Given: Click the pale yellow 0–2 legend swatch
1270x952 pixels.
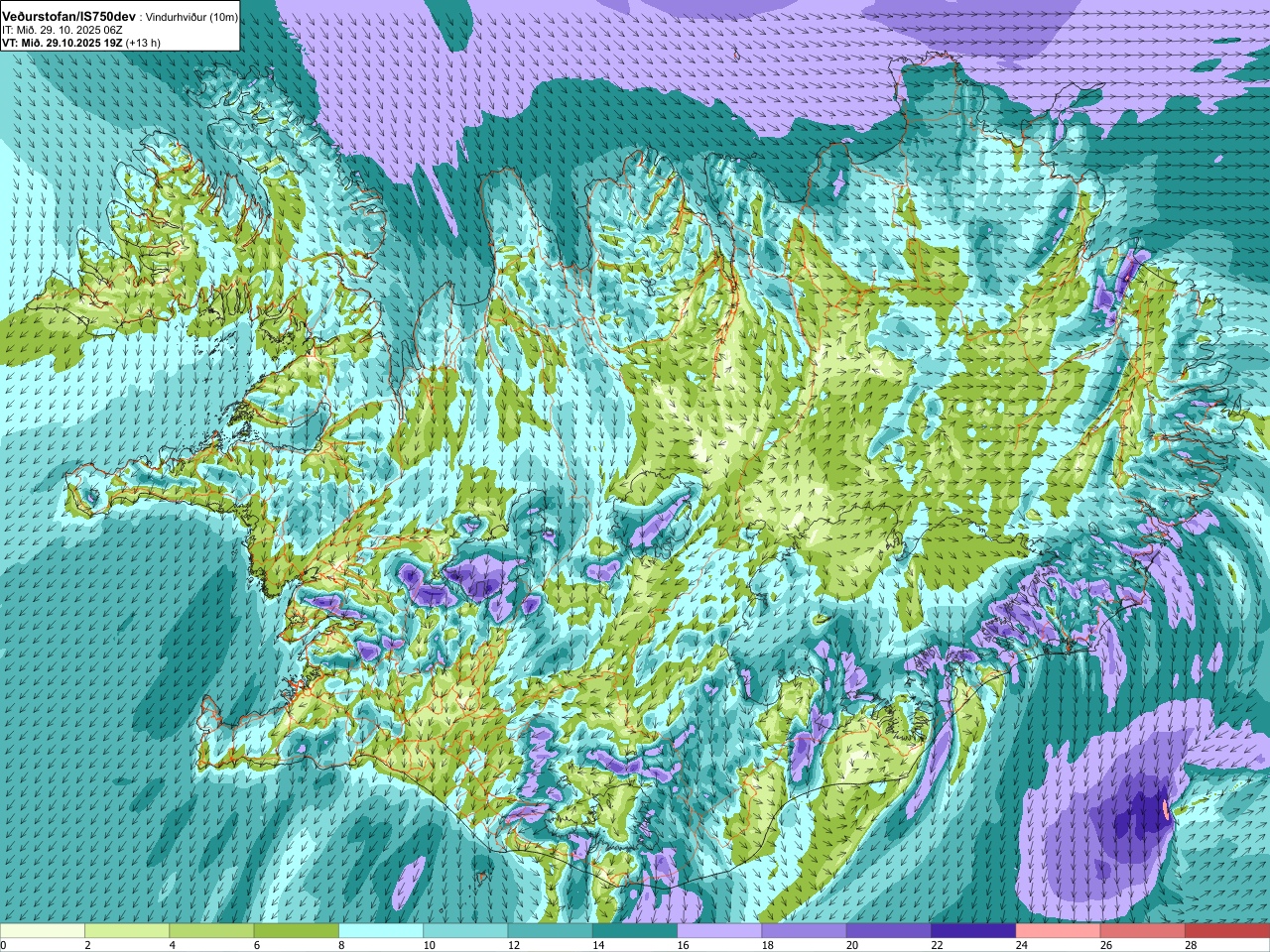Looking at the screenshot, I should pyautogui.click(x=43, y=931).
